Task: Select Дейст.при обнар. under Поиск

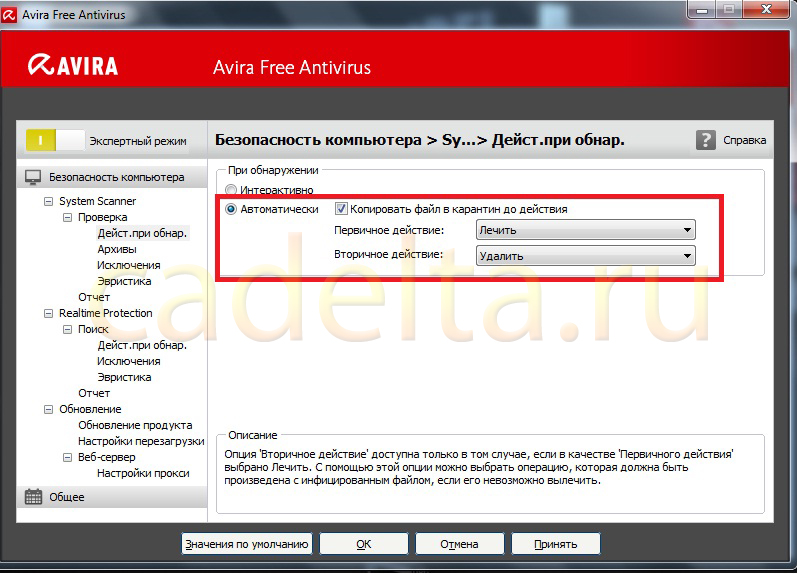Action: [x=142, y=345]
